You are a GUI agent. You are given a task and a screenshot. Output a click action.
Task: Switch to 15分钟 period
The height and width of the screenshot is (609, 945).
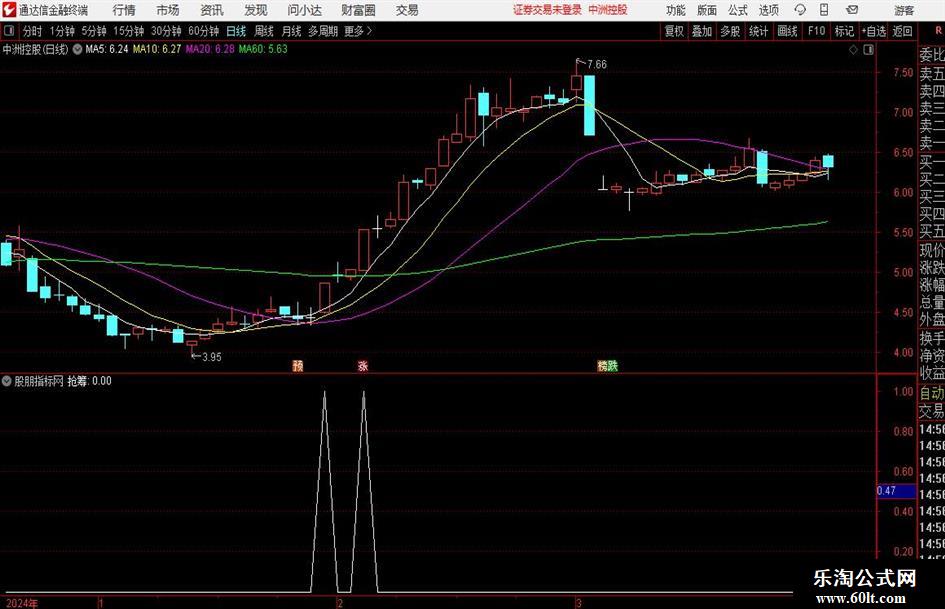[x=128, y=31]
